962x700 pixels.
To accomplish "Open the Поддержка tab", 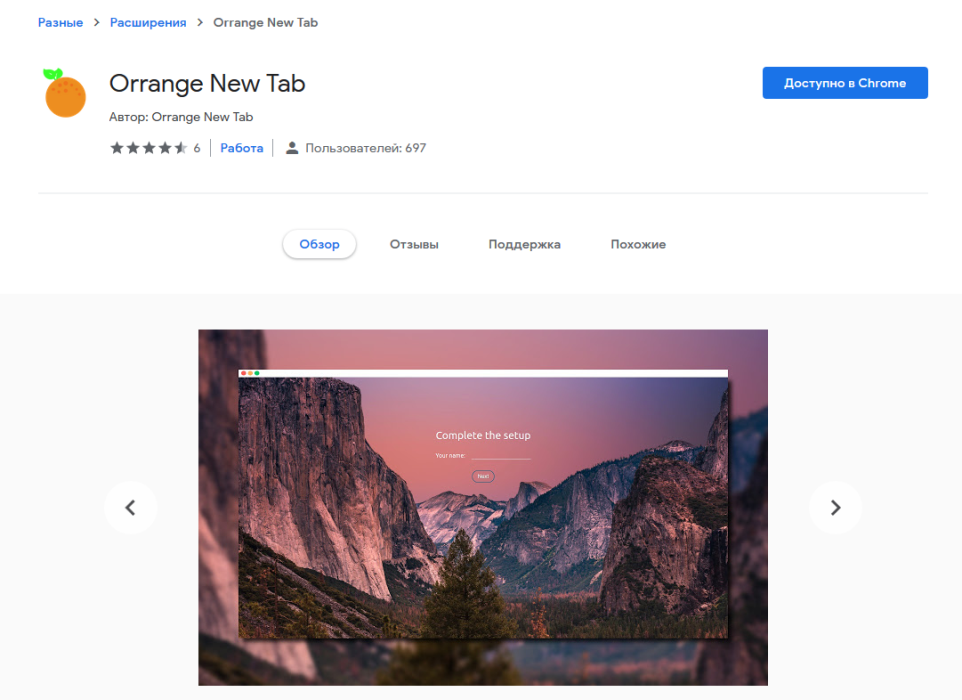I will (x=525, y=244).
